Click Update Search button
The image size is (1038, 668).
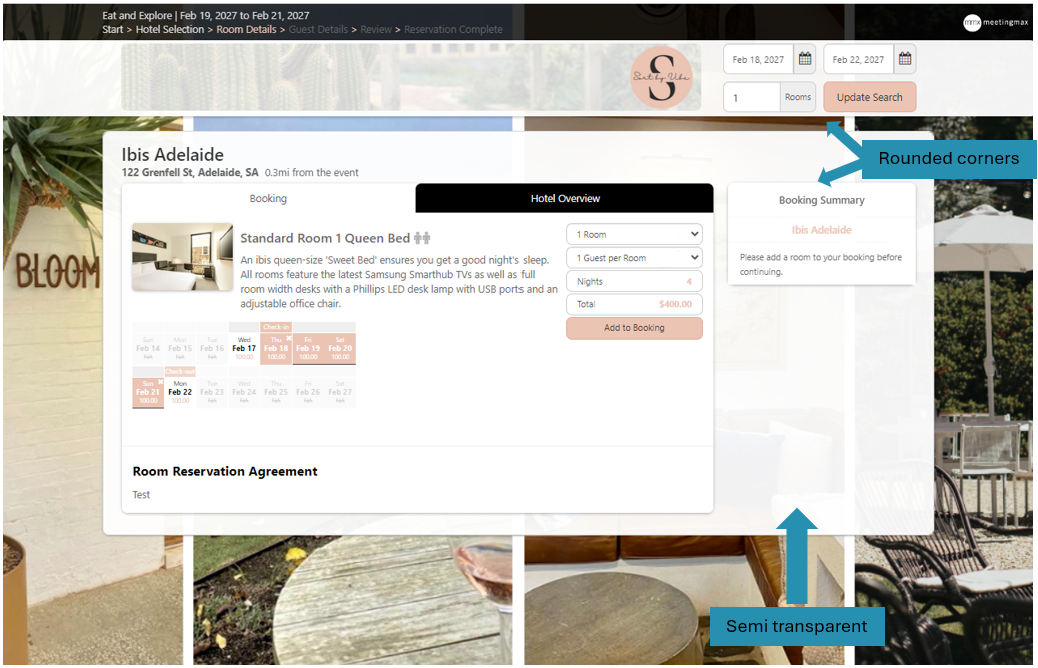(x=869, y=97)
